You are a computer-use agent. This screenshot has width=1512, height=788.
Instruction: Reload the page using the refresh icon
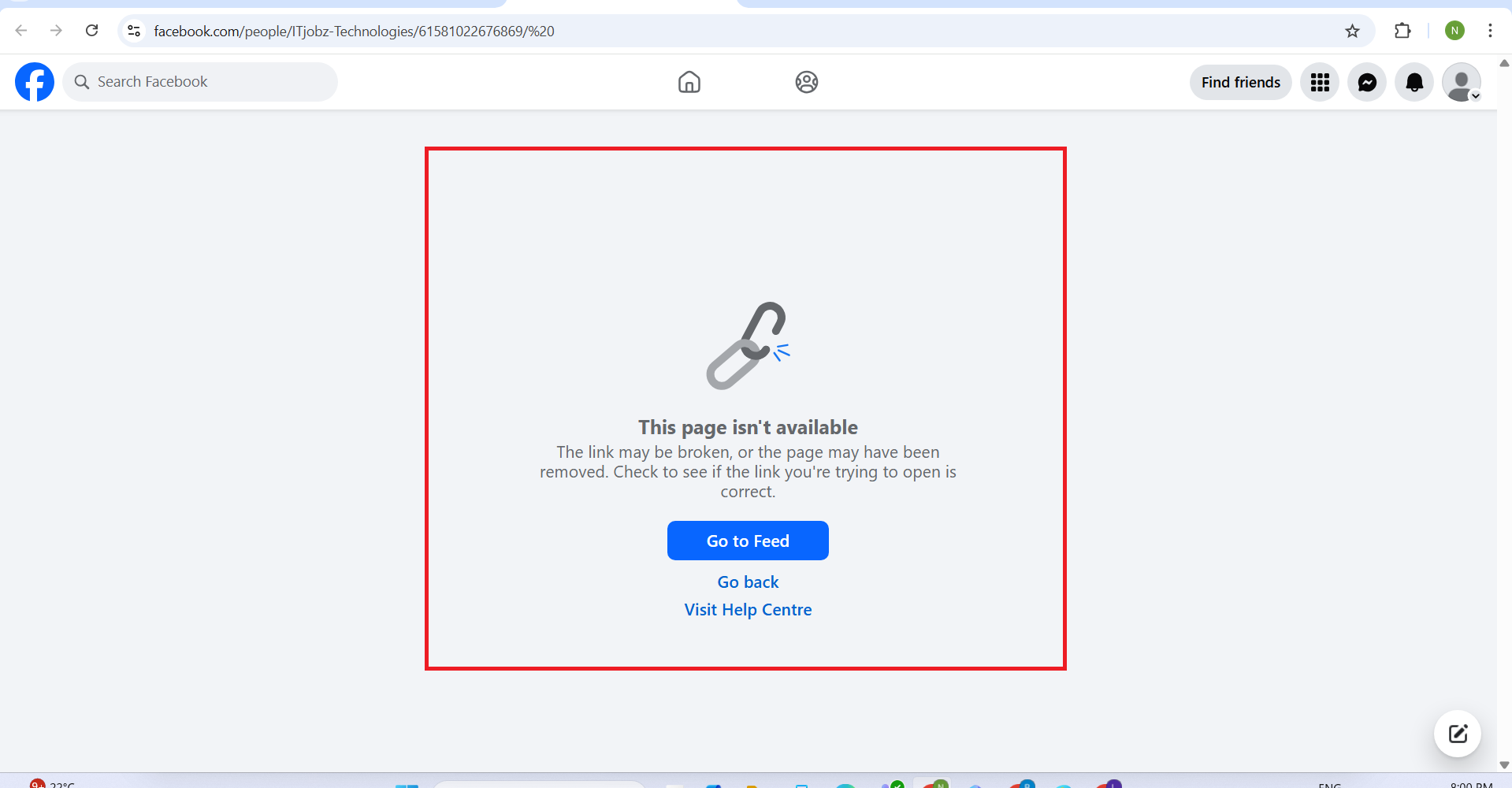click(92, 31)
